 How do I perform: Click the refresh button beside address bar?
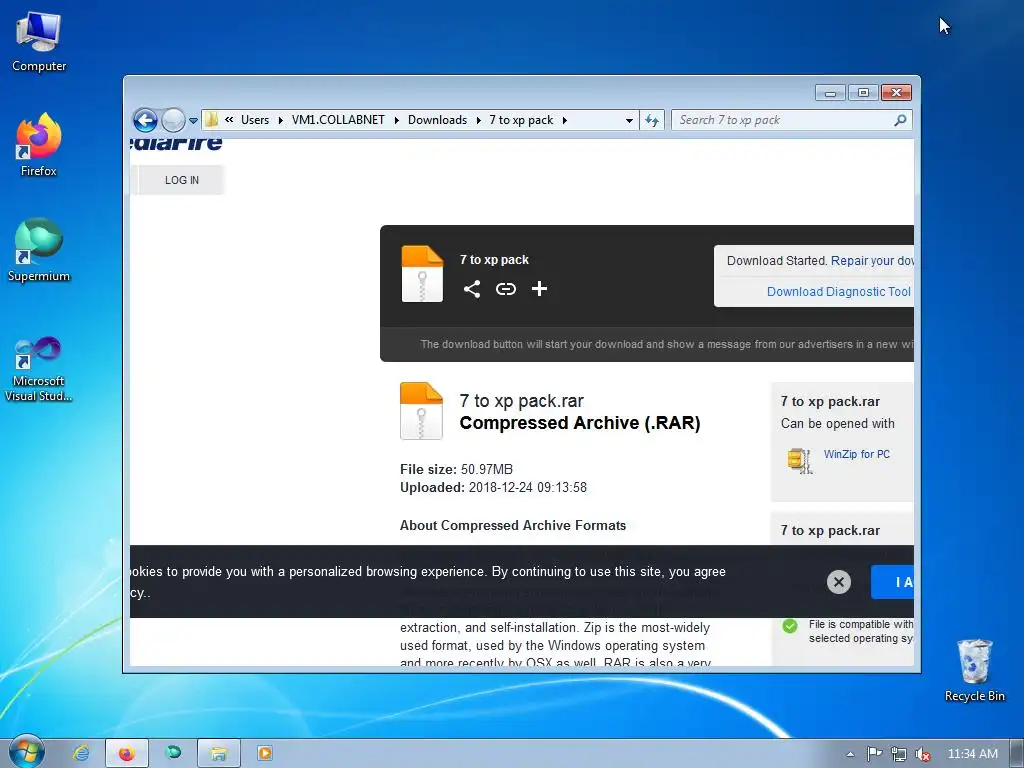coord(652,120)
